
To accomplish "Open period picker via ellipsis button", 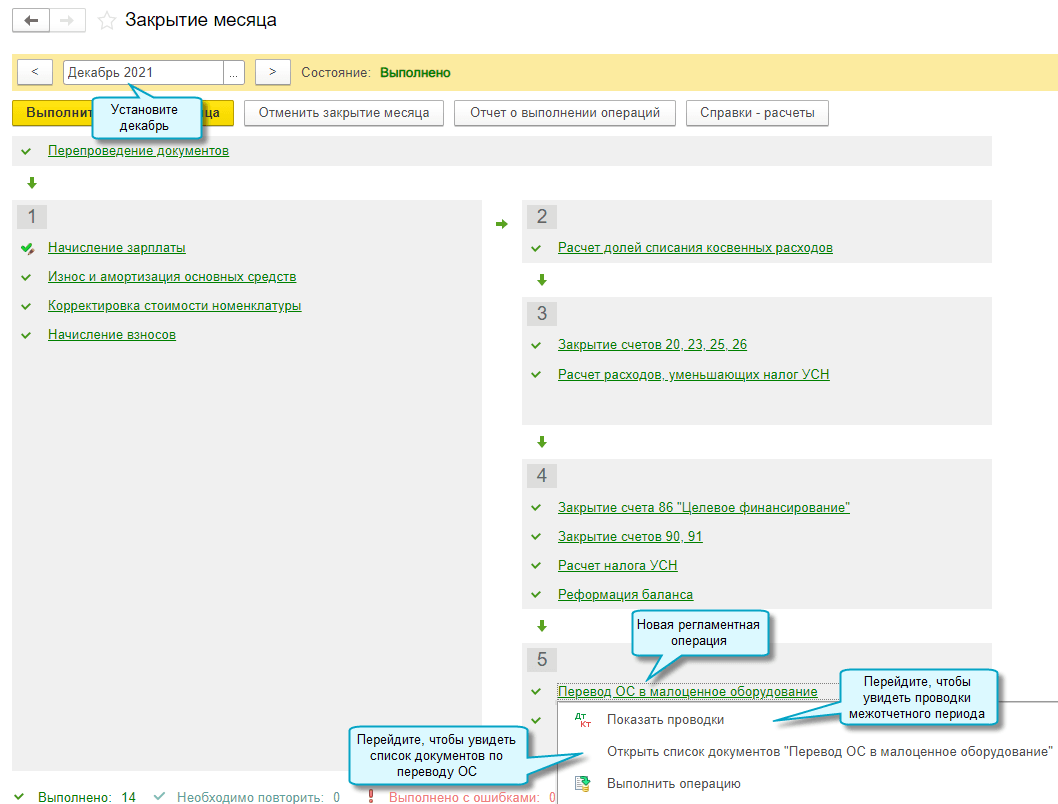I will coord(234,73).
